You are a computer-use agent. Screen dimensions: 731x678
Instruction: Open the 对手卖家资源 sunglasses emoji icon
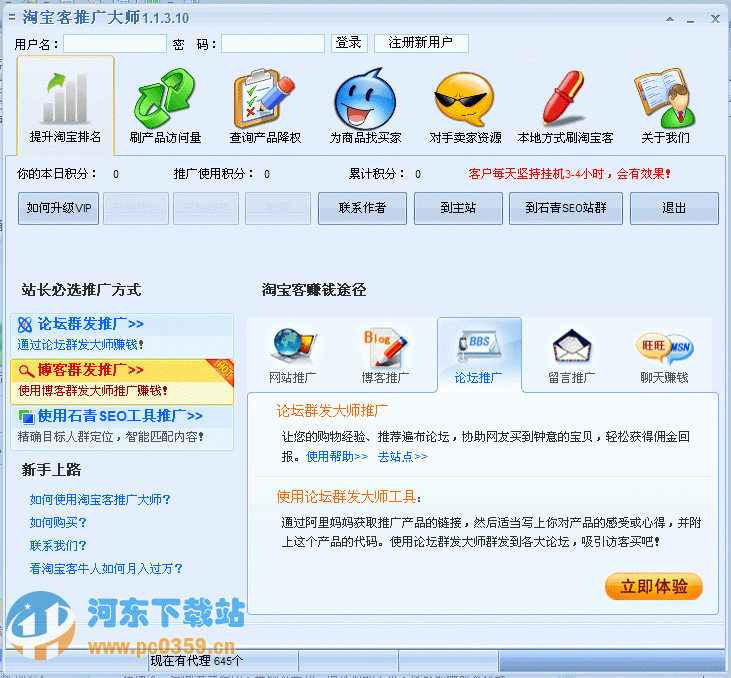464,98
